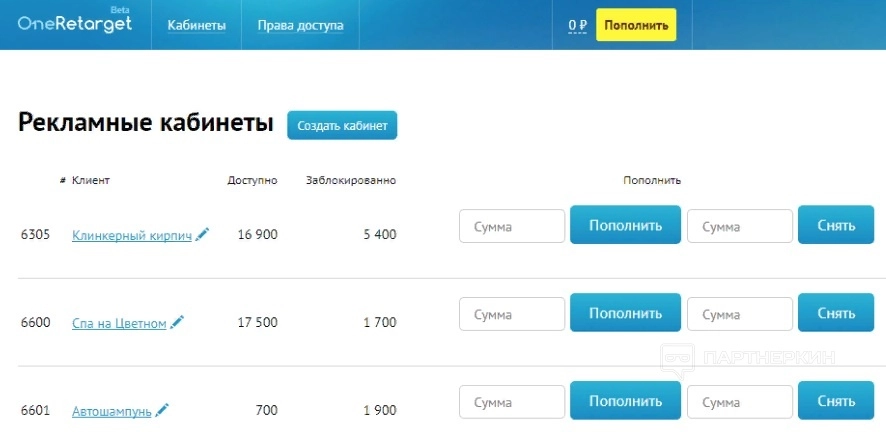The image size is (886, 432).
Task: Focus the deposit Сумма field for cabinet 6305
Action: pos(512,226)
